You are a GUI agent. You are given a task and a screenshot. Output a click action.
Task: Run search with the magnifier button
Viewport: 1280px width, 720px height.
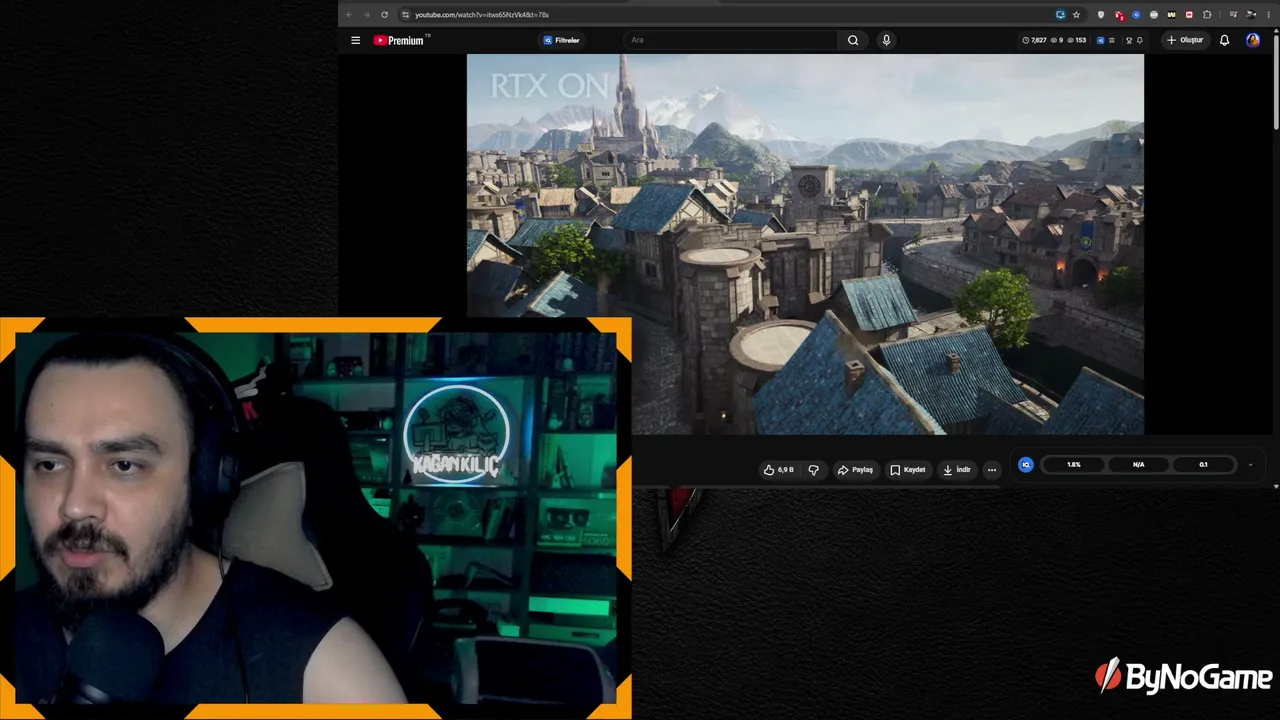(853, 40)
